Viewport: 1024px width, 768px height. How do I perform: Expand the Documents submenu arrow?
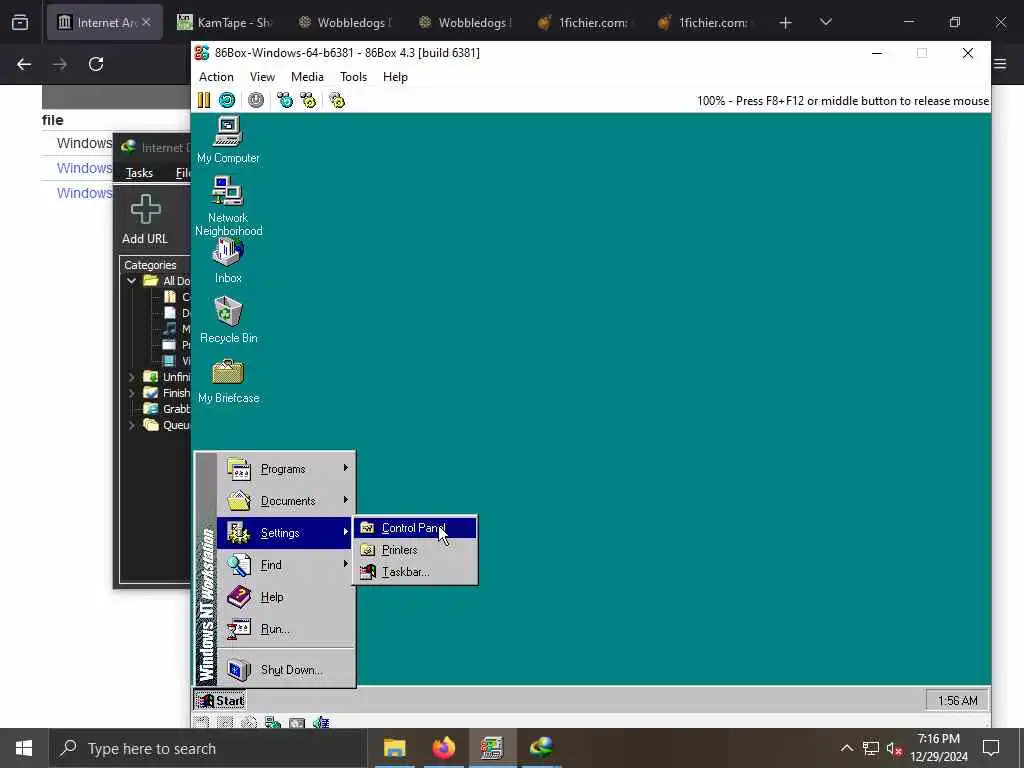(x=345, y=500)
